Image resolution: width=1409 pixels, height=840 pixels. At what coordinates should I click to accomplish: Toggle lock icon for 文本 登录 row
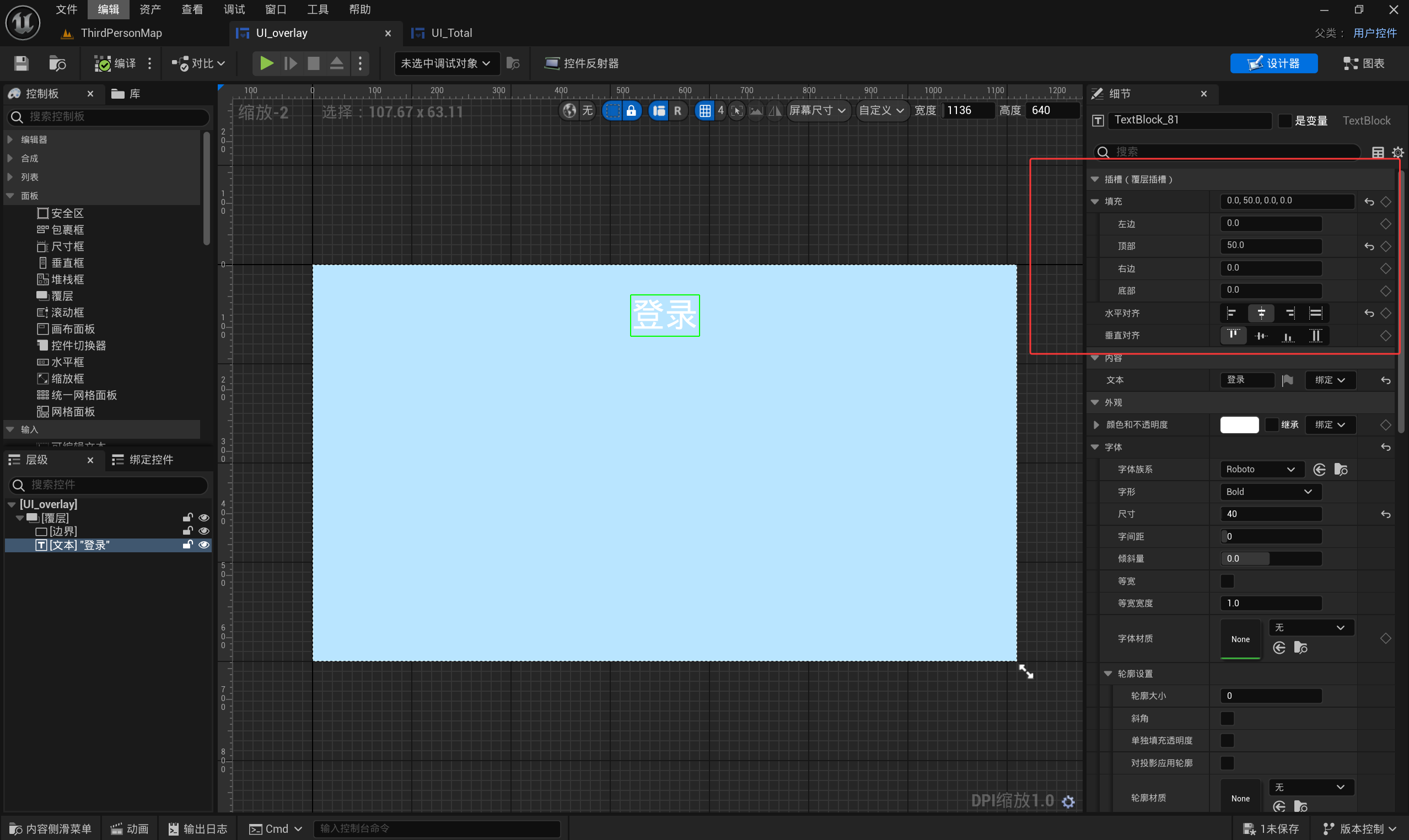(x=188, y=545)
